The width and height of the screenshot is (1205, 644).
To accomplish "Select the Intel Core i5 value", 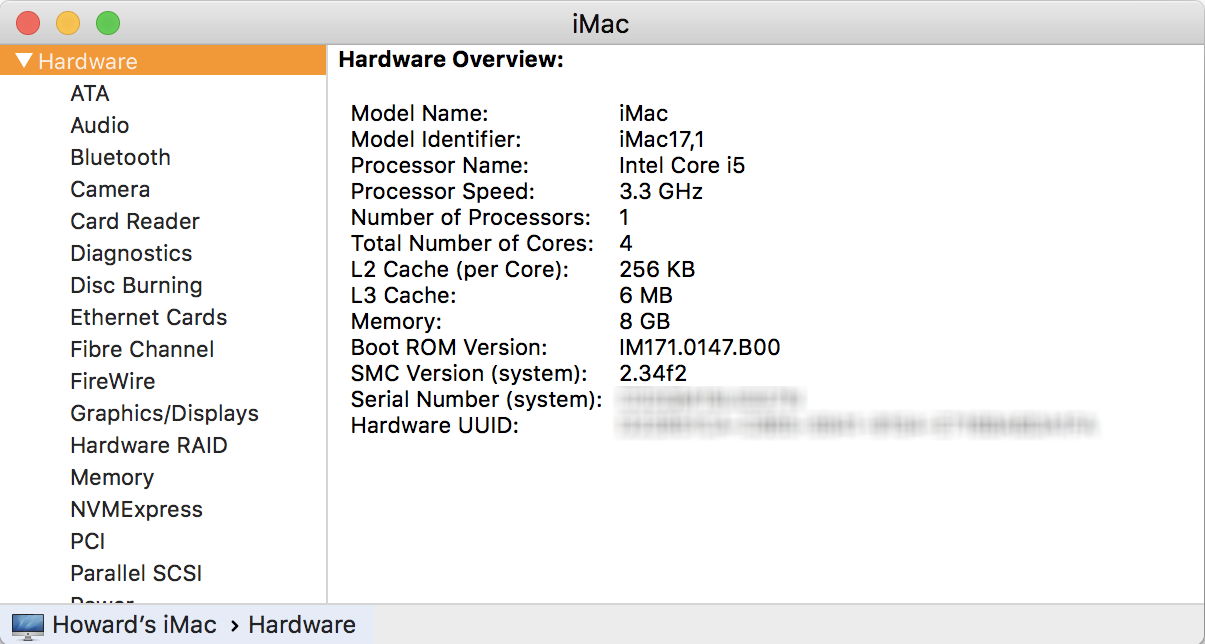I will 682,165.
